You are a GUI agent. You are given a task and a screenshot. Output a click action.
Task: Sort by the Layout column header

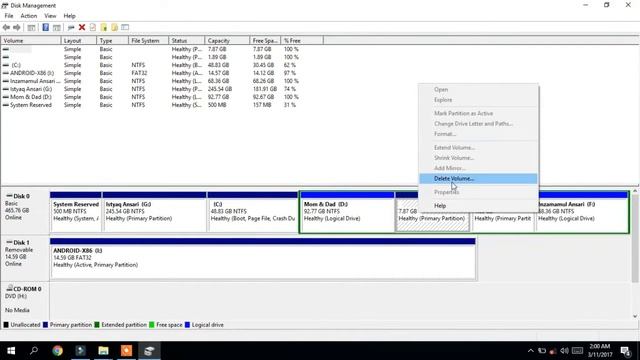[79, 40]
